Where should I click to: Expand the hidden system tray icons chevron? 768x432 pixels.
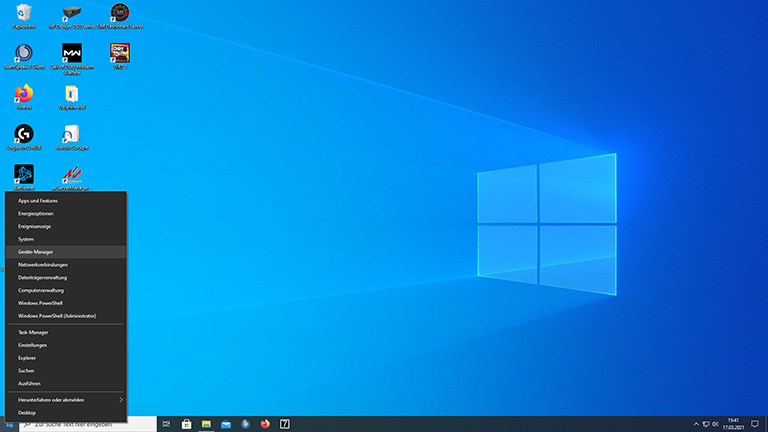point(695,424)
